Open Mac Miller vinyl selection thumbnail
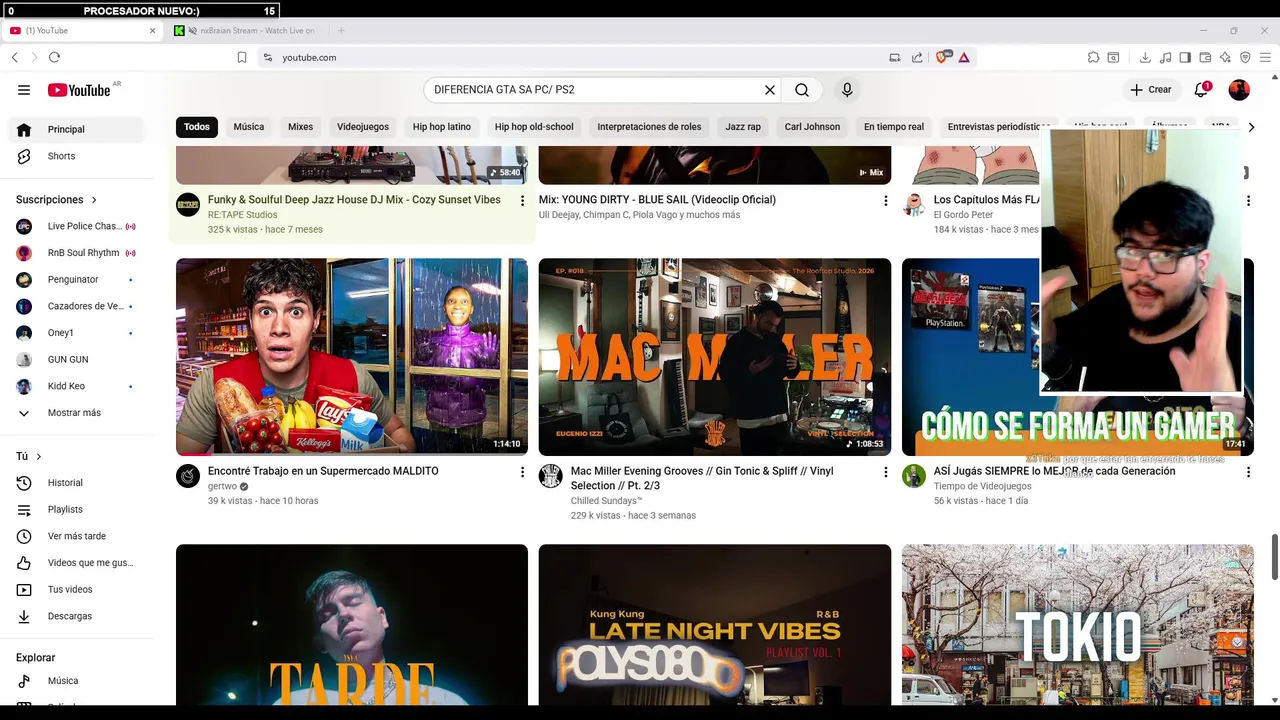Image resolution: width=1280 pixels, height=720 pixels. [x=715, y=357]
